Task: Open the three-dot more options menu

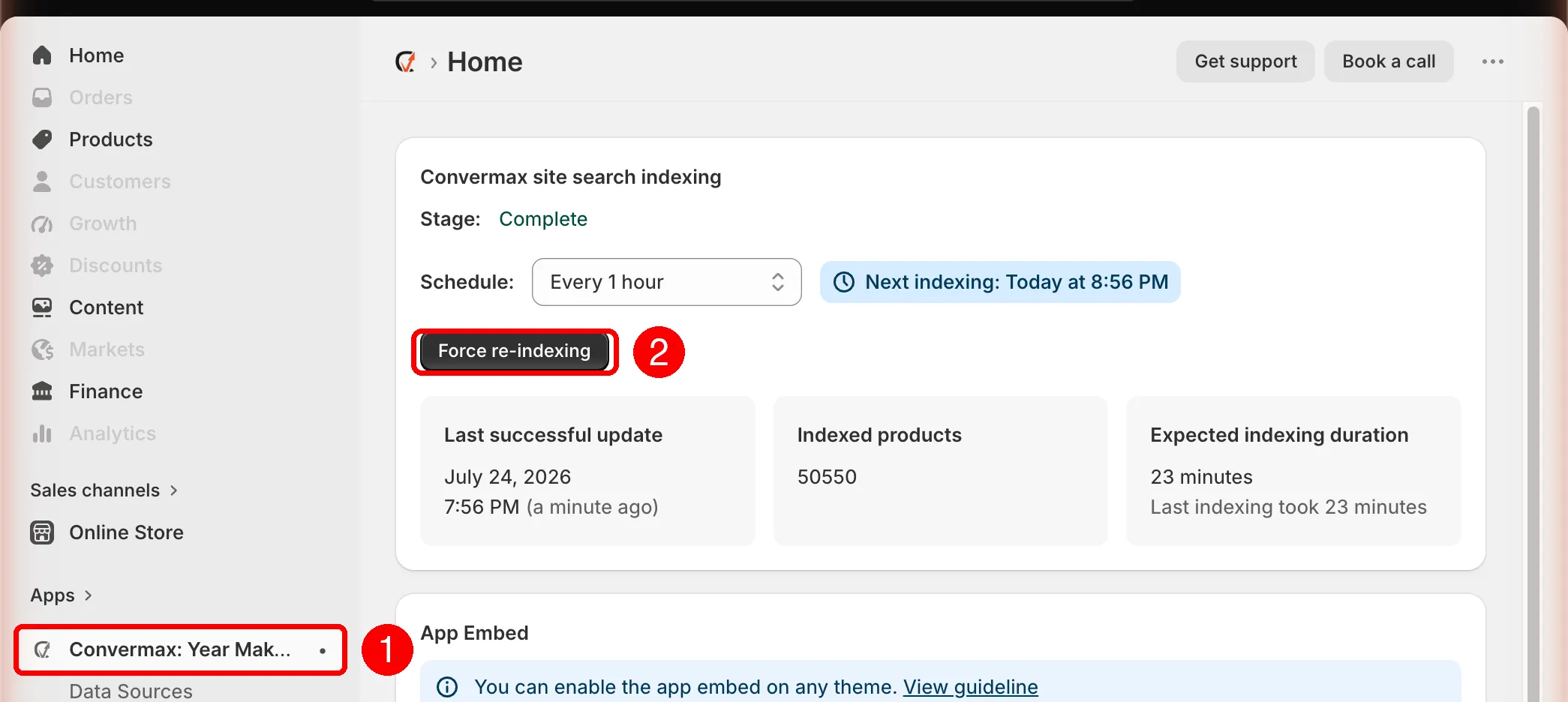Action: (1492, 61)
